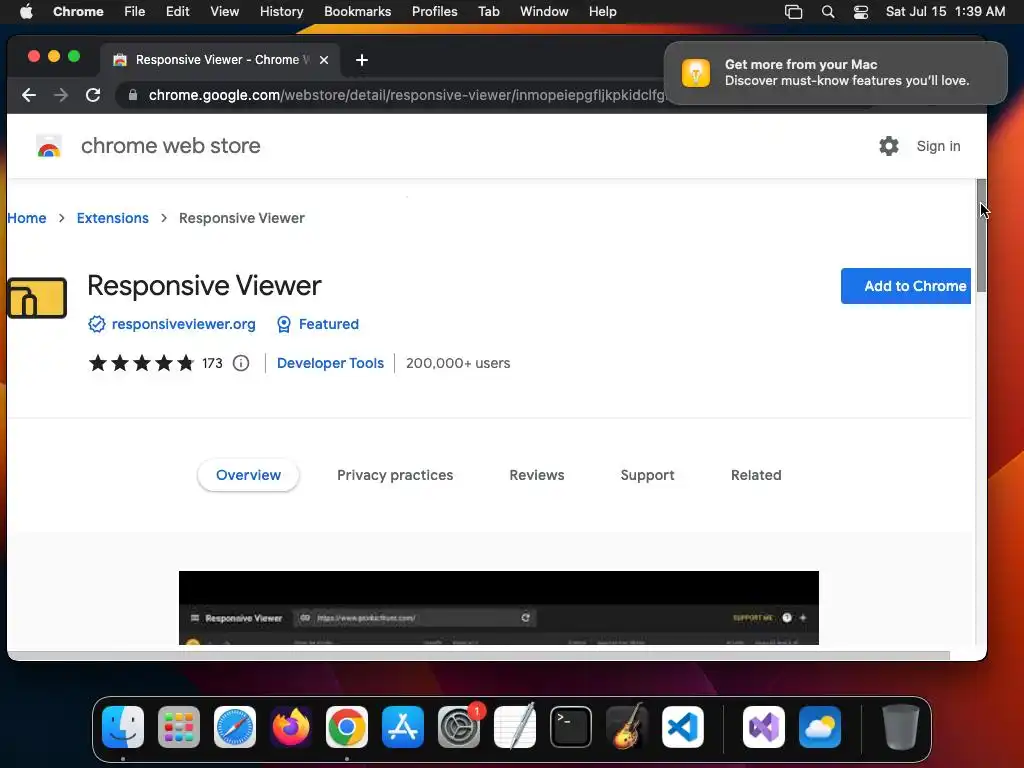Open Finder from the dock
Screen dimensions: 1024x768
click(123, 727)
